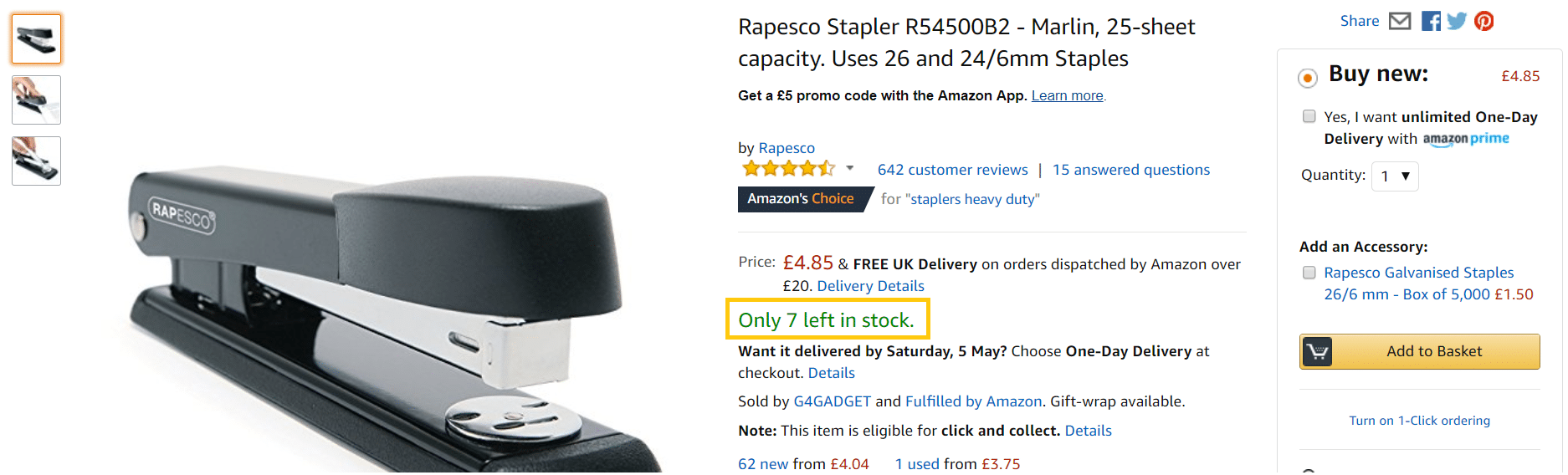Enable unlimited One-Day Delivery checkbox
This screenshot has width=1568, height=475.
click(1309, 116)
